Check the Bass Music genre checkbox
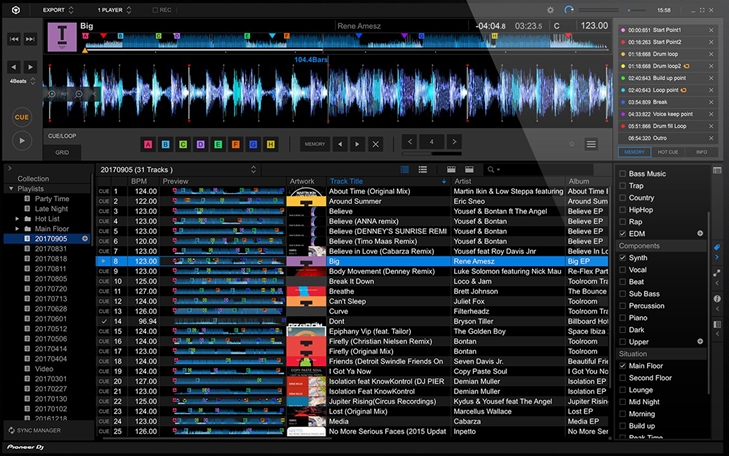This screenshot has height=456, width=729. [x=623, y=174]
